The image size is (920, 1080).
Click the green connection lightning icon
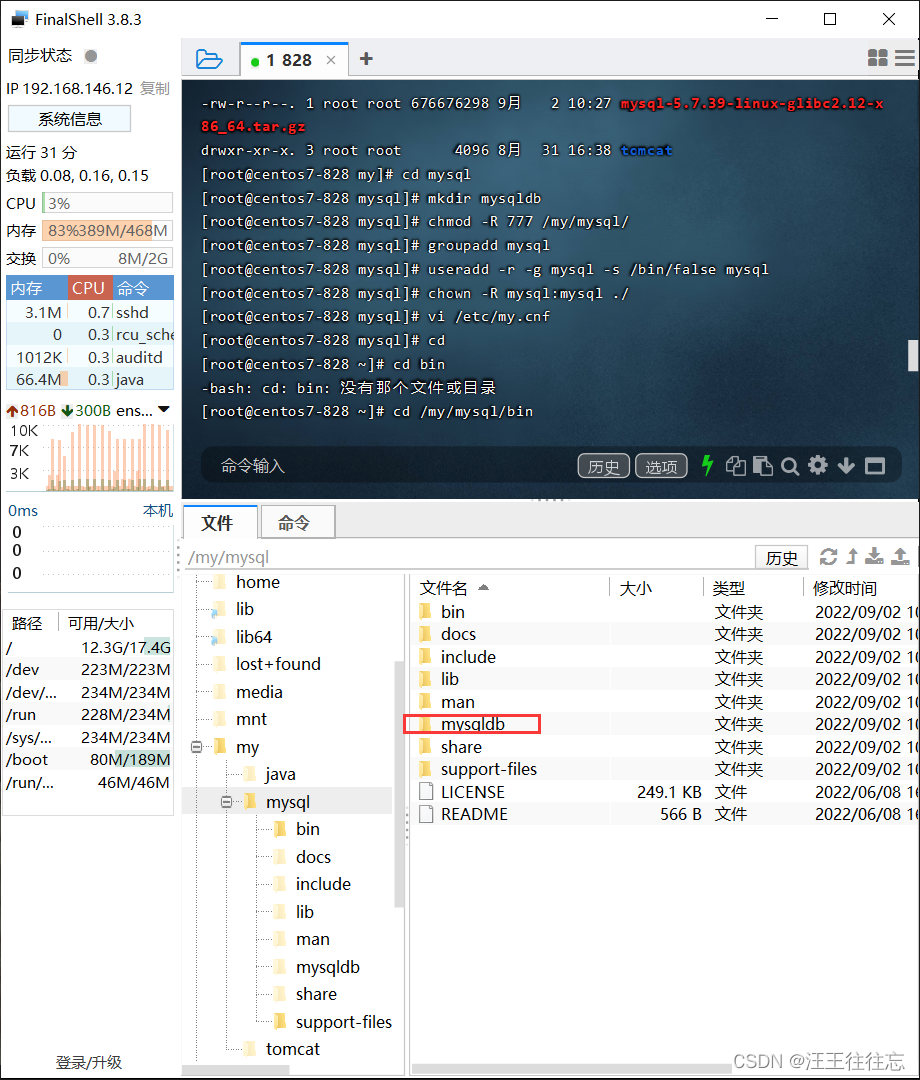(x=708, y=465)
